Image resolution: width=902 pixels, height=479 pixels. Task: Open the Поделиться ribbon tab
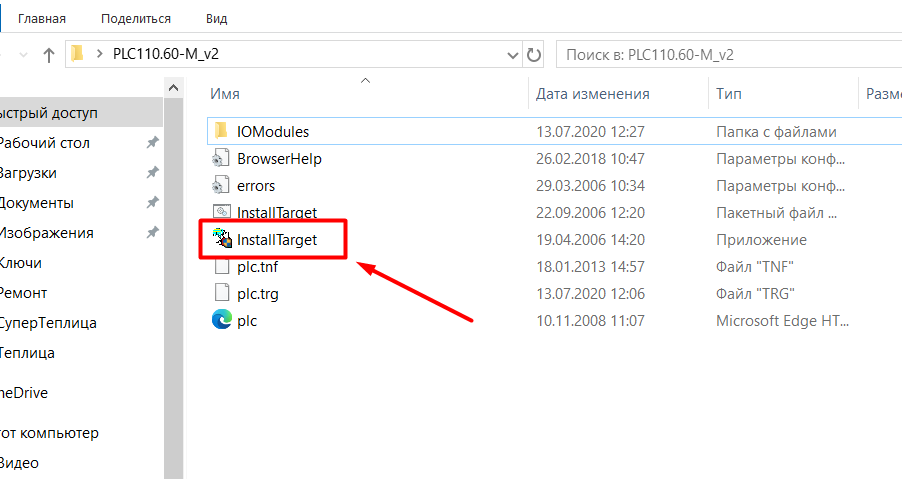136,18
